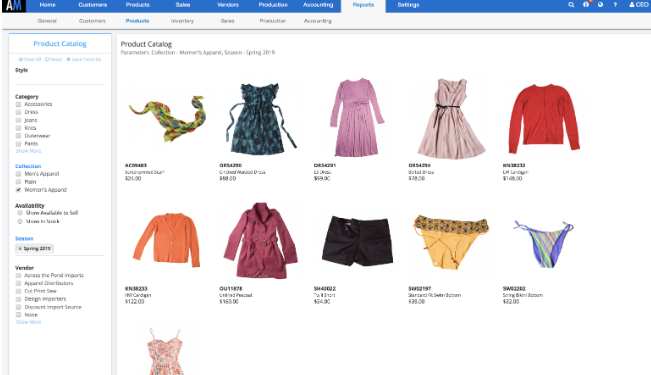
Task: Check the Men's Apparel collection box
Action: coord(18,174)
